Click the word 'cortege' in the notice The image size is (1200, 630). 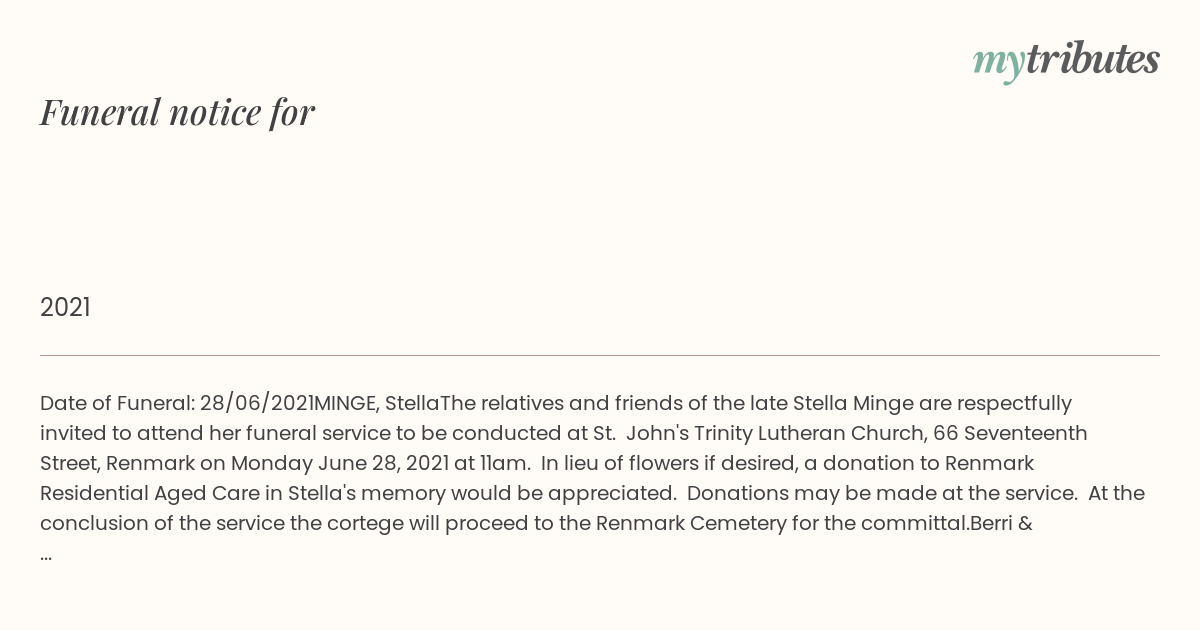pos(367,523)
